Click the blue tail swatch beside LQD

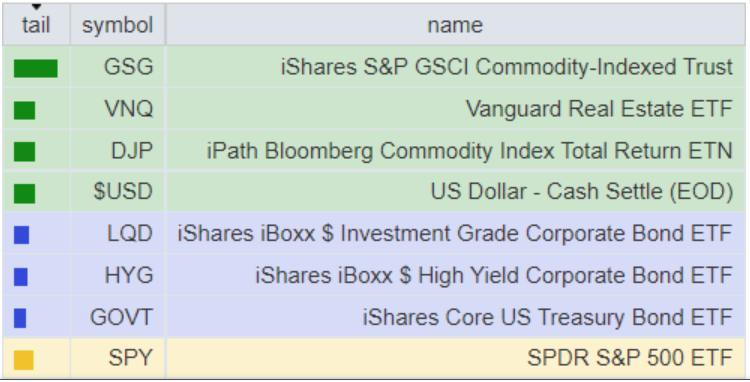(x=22, y=235)
